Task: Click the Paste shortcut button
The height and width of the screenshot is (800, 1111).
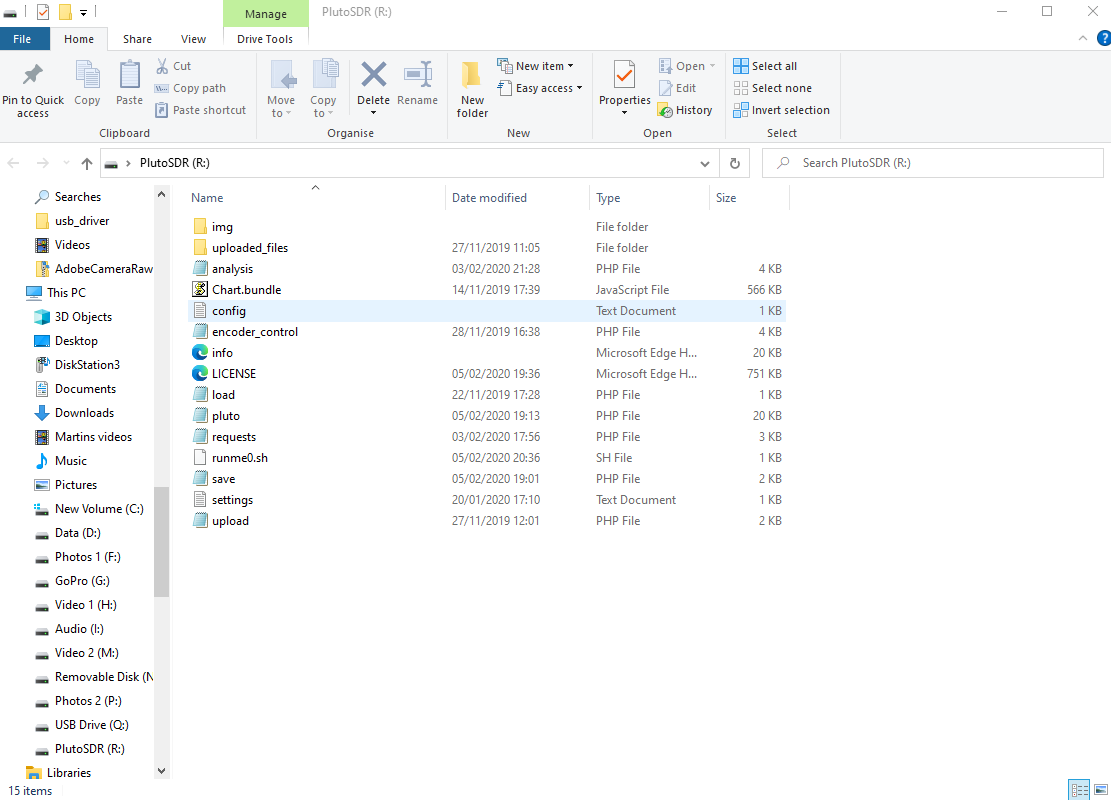Action: coord(201,110)
